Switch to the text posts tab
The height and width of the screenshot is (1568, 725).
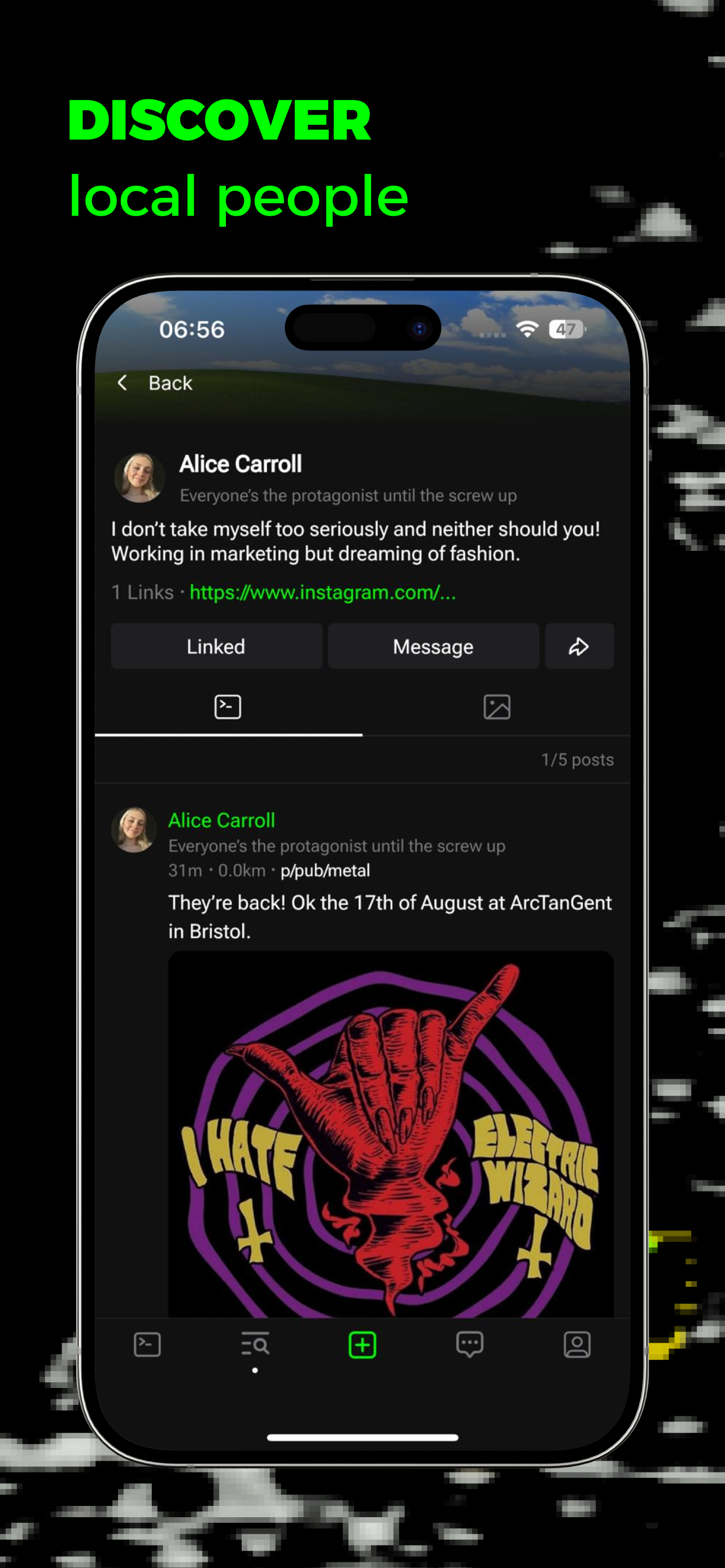click(228, 707)
